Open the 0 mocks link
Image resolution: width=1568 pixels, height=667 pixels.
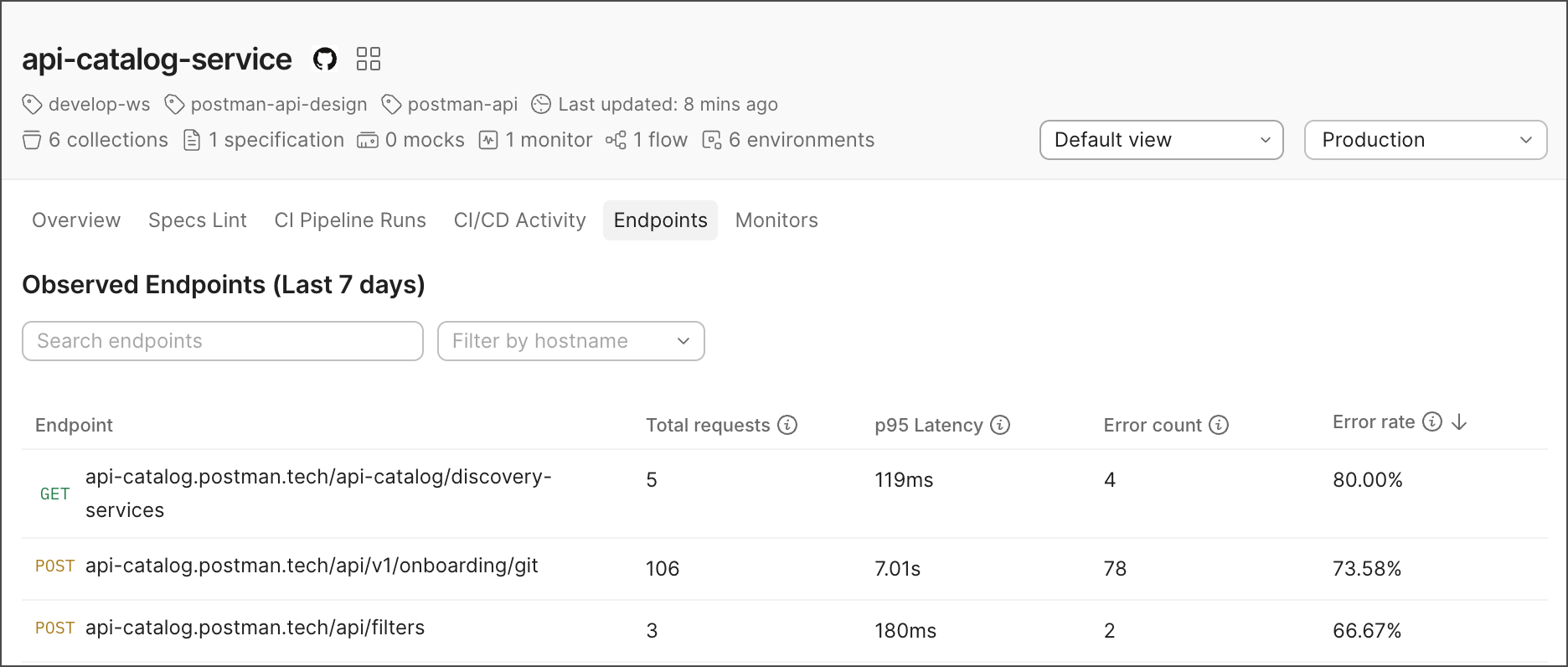coord(425,140)
